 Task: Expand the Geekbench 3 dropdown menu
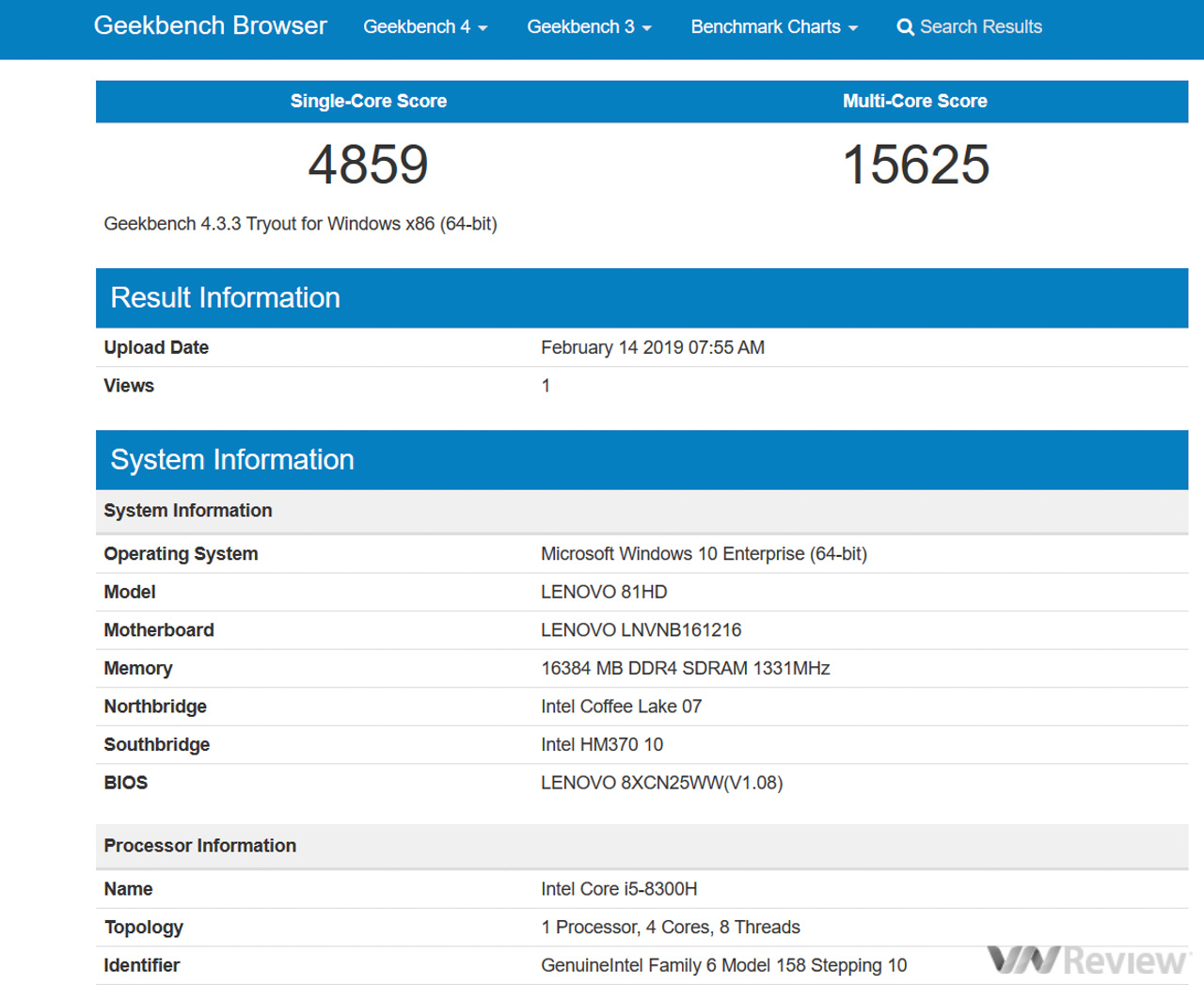[x=589, y=27]
